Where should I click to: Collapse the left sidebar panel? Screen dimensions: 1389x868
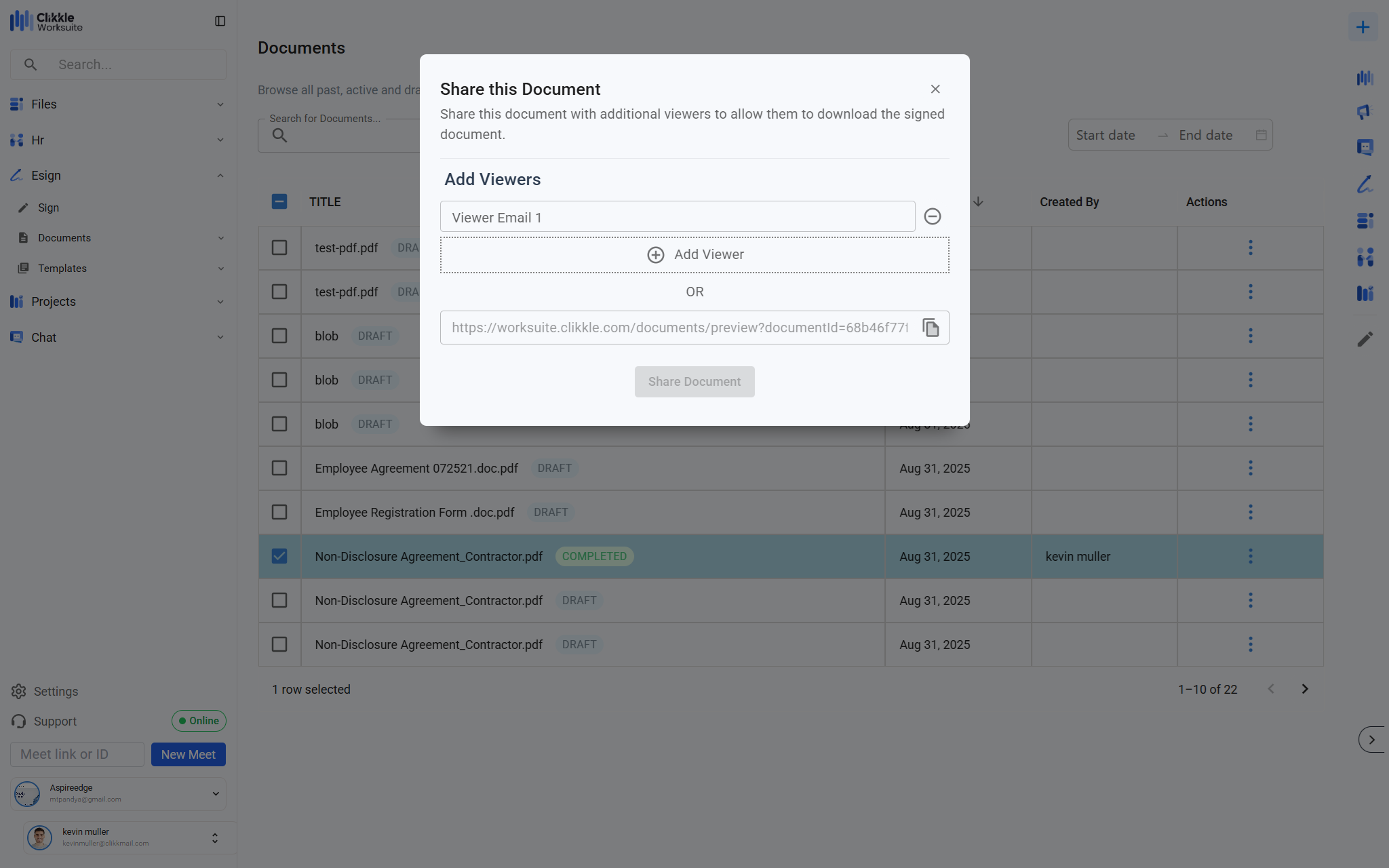click(x=220, y=21)
